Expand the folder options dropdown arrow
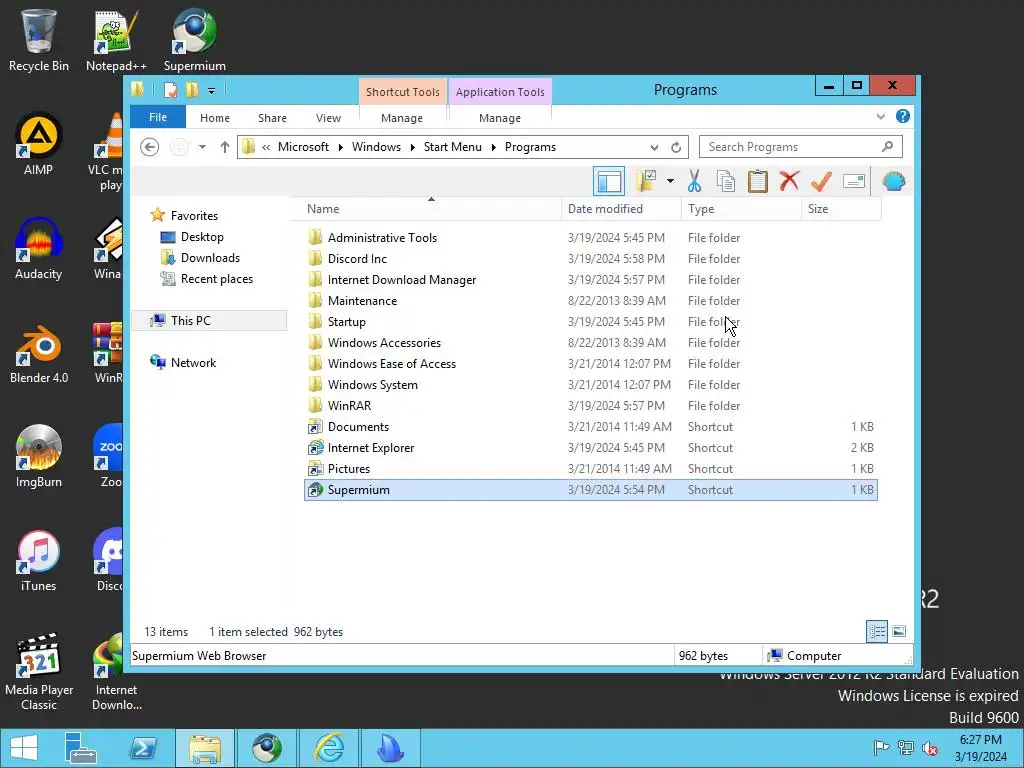 (670, 181)
